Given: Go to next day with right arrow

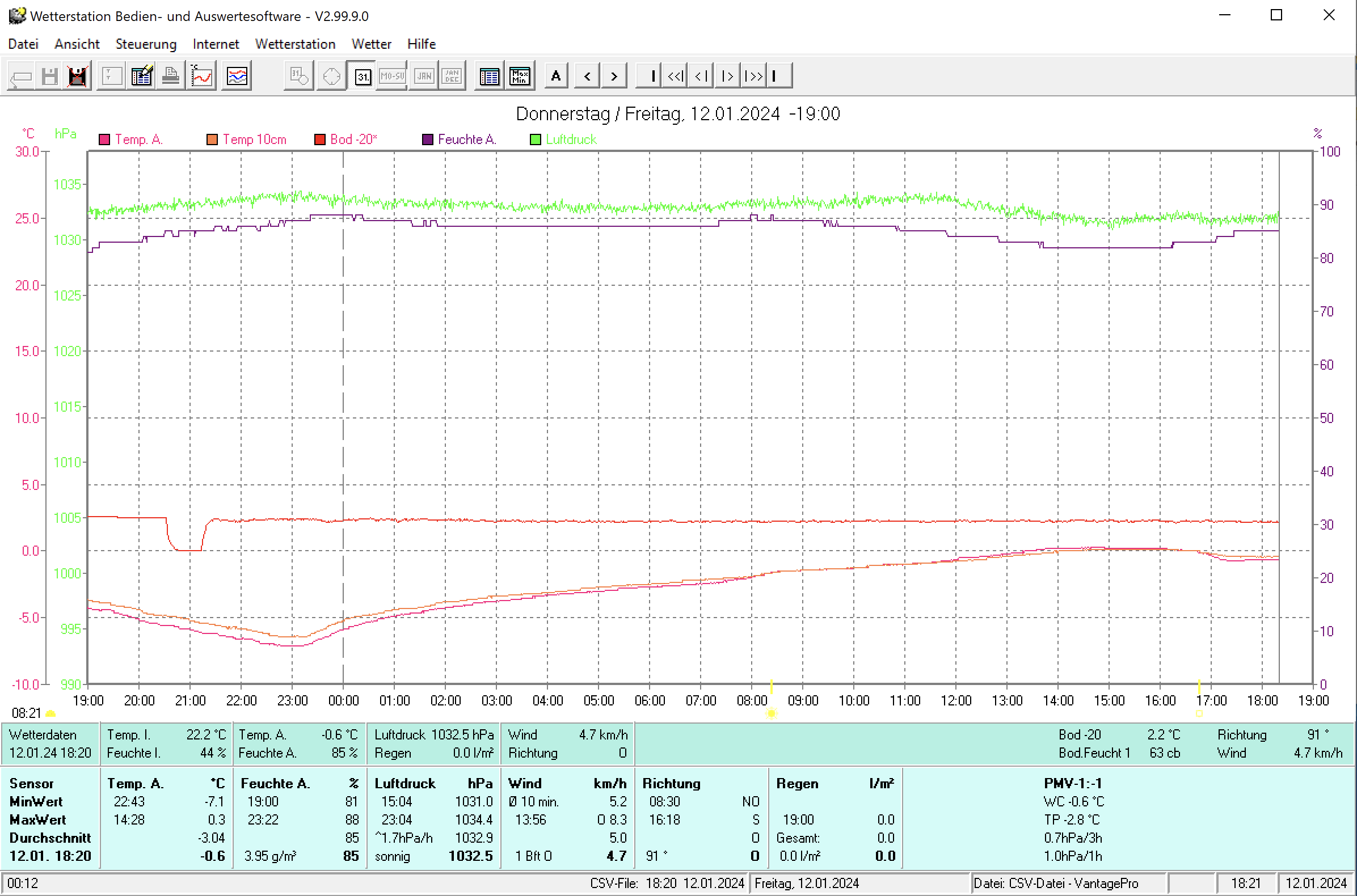Looking at the screenshot, I should (614, 76).
